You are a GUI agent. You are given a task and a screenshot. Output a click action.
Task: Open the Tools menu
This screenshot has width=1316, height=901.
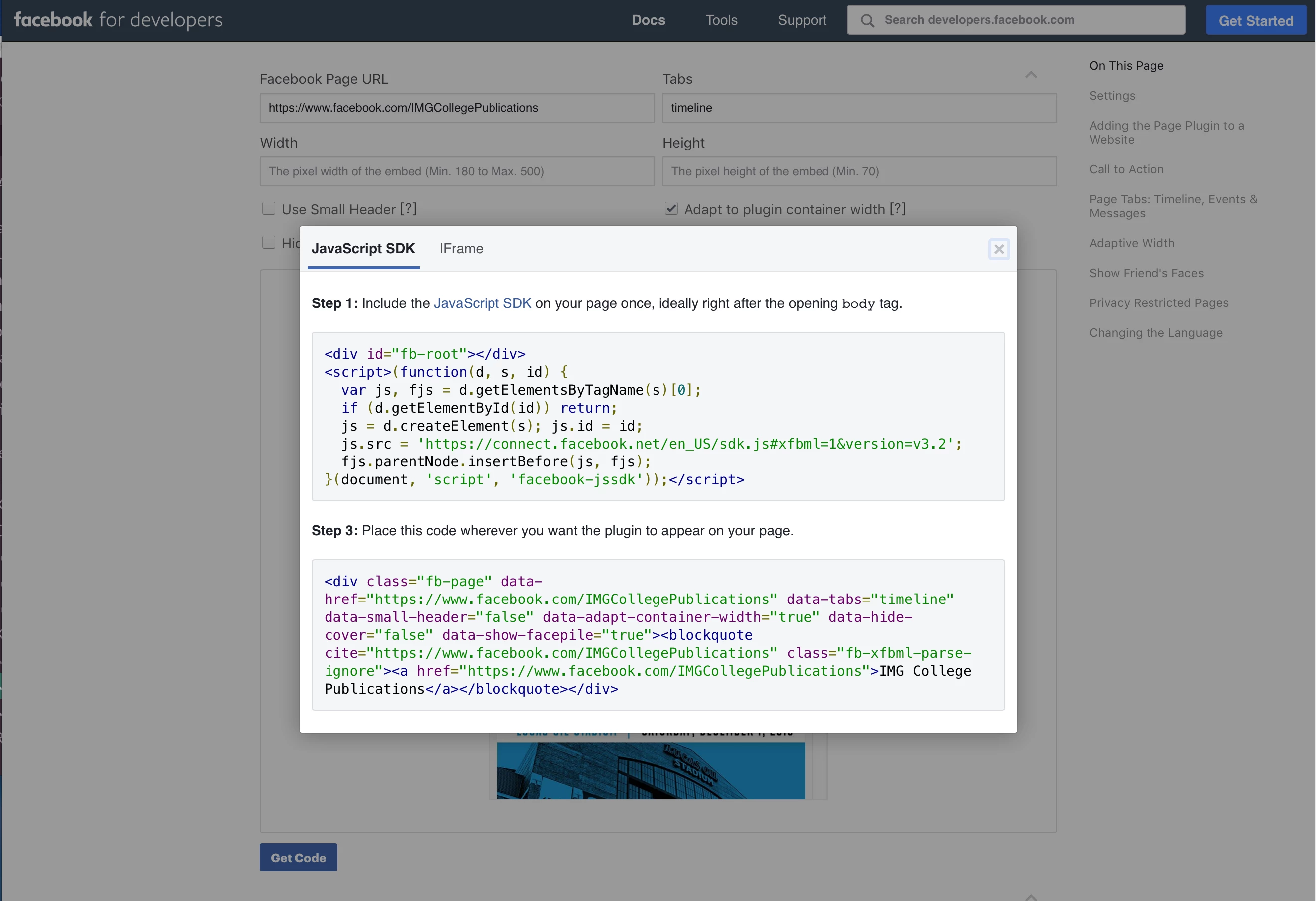coord(721,20)
